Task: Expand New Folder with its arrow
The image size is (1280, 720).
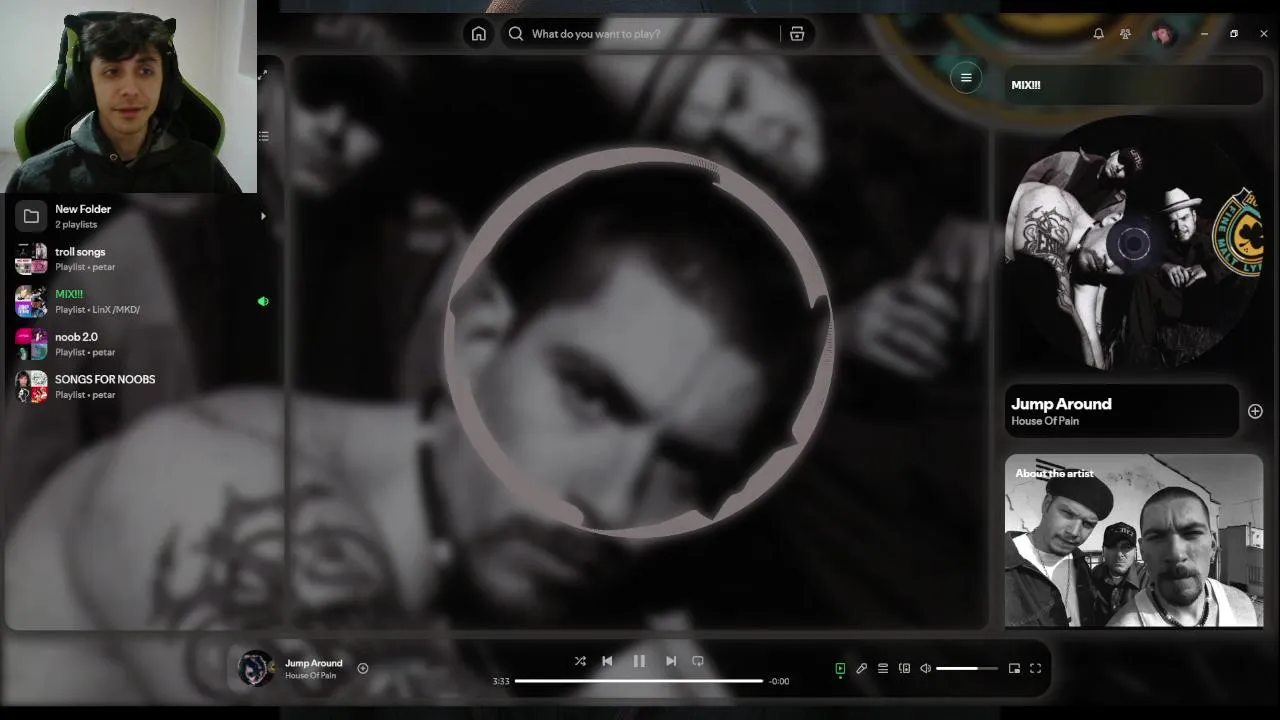Action: [263, 216]
